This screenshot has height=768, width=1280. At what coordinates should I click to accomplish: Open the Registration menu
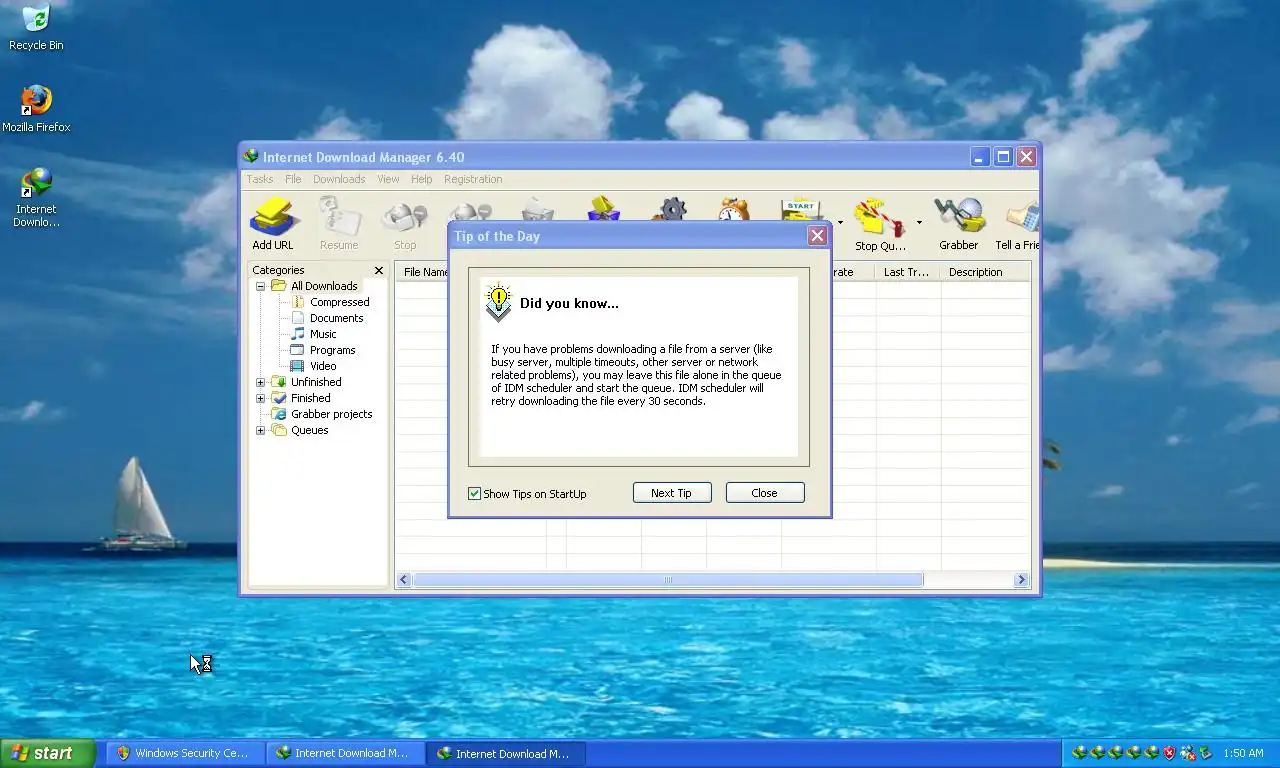click(x=473, y=179)
